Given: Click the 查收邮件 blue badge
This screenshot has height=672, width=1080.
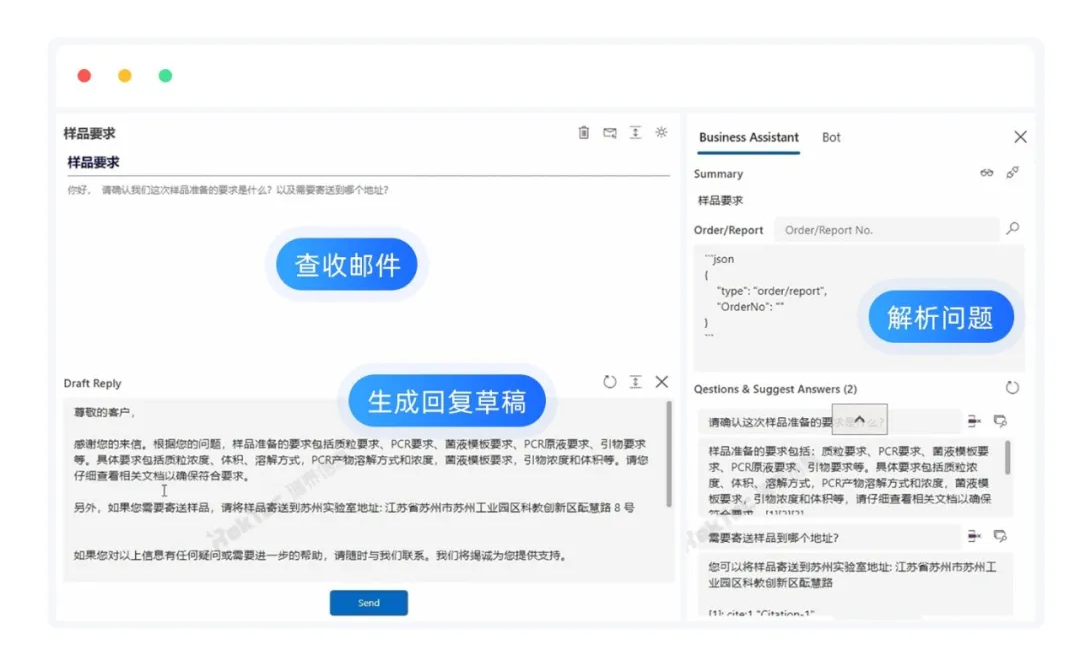Looking at the screenshot, I should [347, 264].
